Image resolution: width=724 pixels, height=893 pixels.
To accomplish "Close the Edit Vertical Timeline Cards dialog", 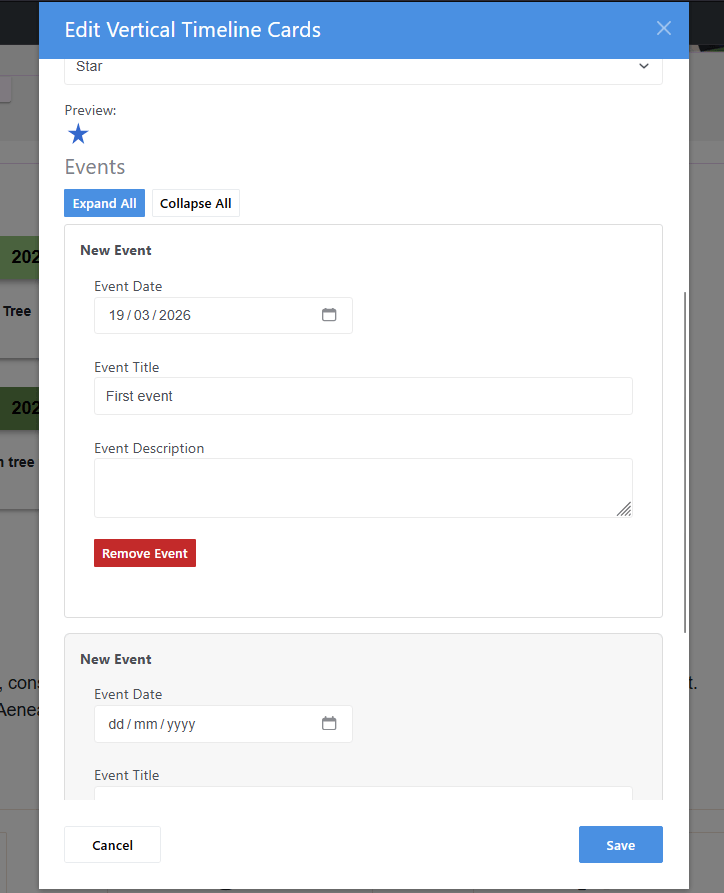I will point(664,29).
